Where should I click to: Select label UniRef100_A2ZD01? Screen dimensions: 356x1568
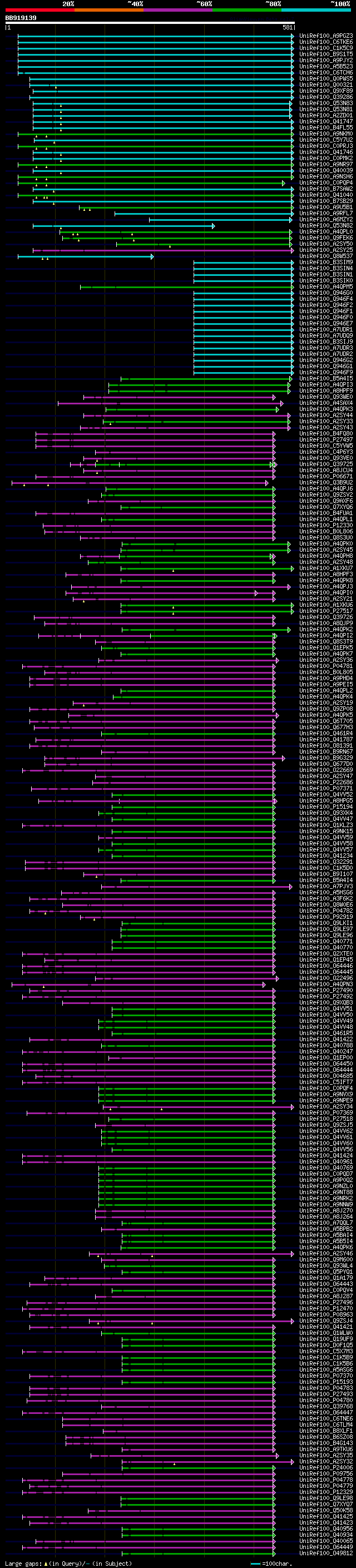click(x=326, y=116)
